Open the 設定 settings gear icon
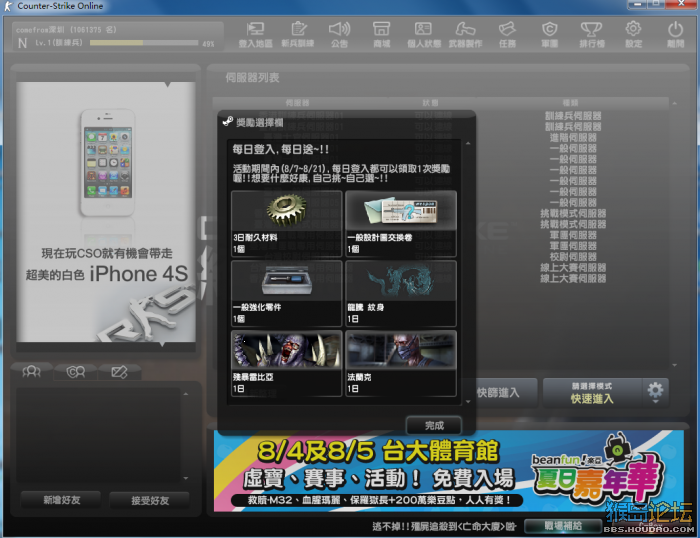700x538 pixels. [x=633, y=34]
